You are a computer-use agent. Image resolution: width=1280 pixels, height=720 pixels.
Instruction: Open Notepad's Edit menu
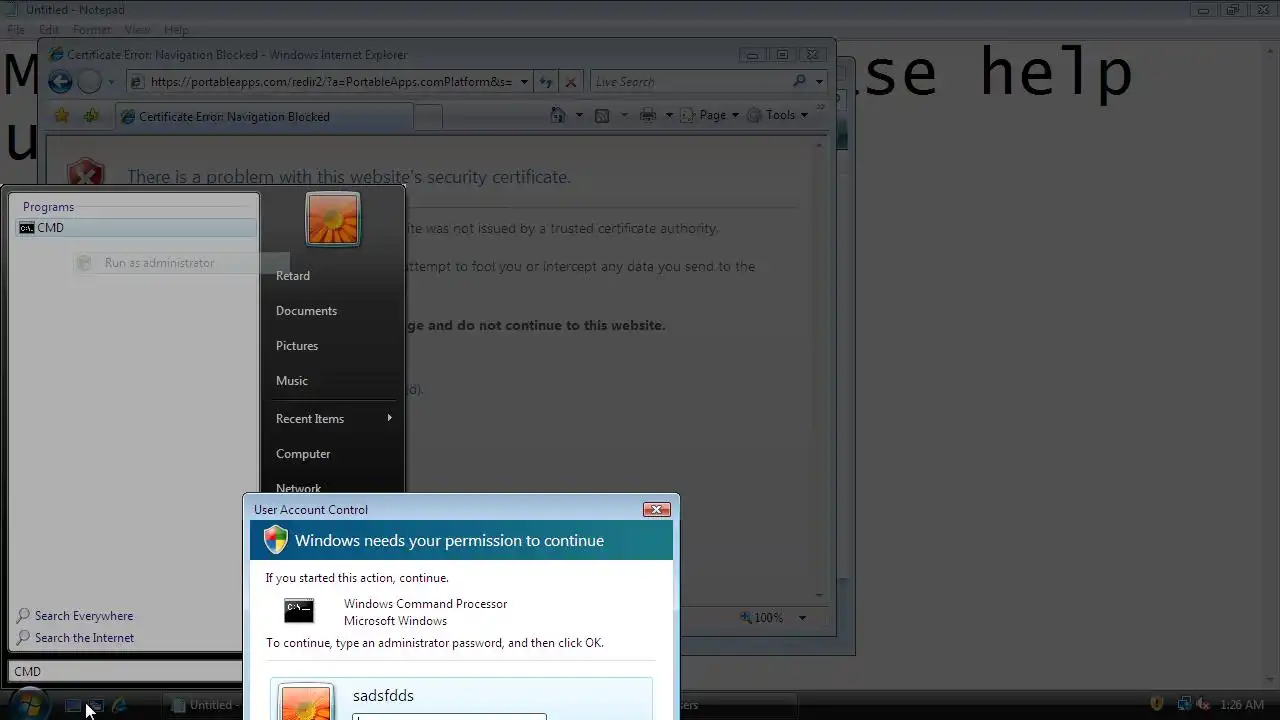[48, 30]
